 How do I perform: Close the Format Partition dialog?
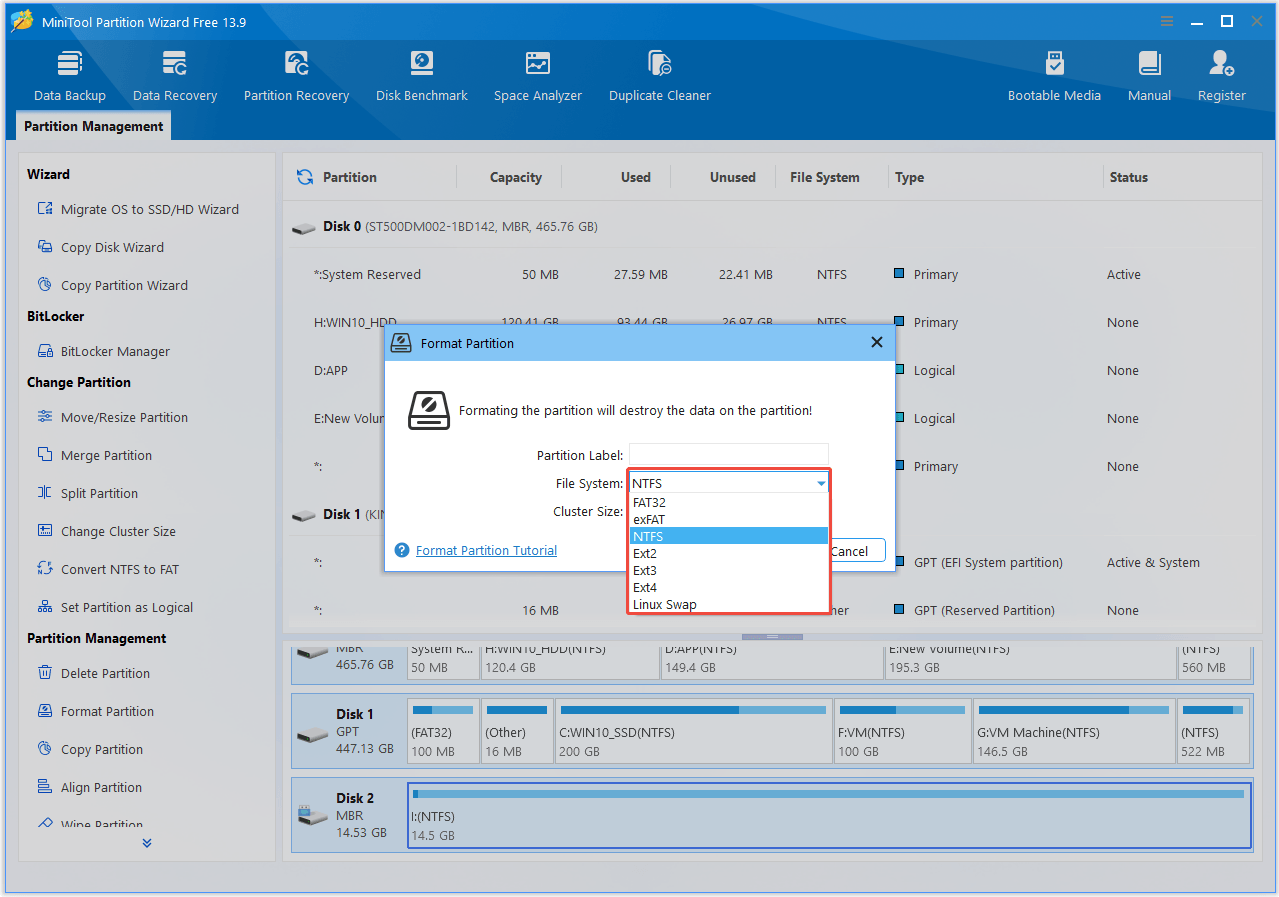point(877,342)
